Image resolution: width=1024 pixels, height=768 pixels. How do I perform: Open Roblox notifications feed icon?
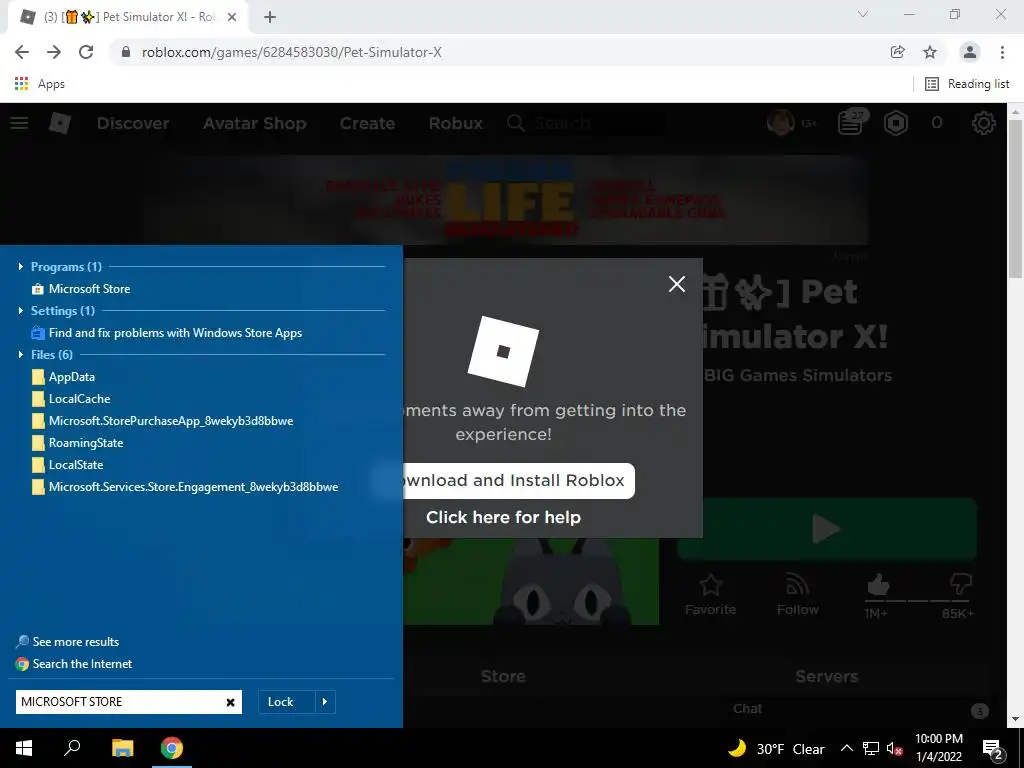coord(851,123)
